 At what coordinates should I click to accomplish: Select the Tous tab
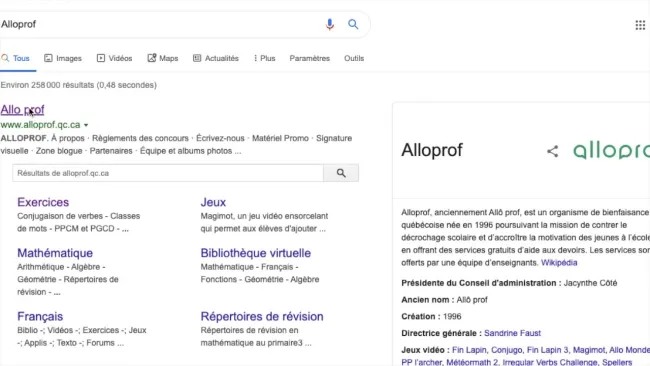[16, 58]
